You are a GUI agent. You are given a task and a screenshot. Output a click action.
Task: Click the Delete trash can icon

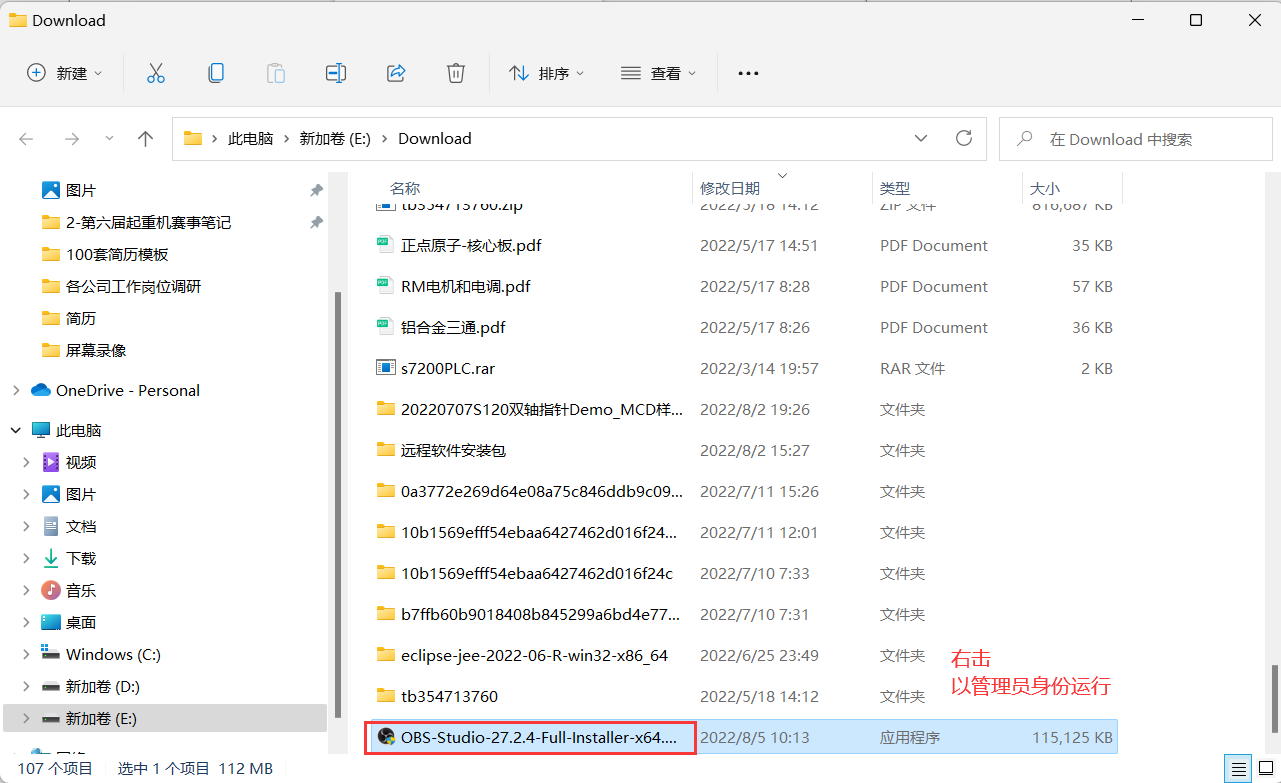456,73
